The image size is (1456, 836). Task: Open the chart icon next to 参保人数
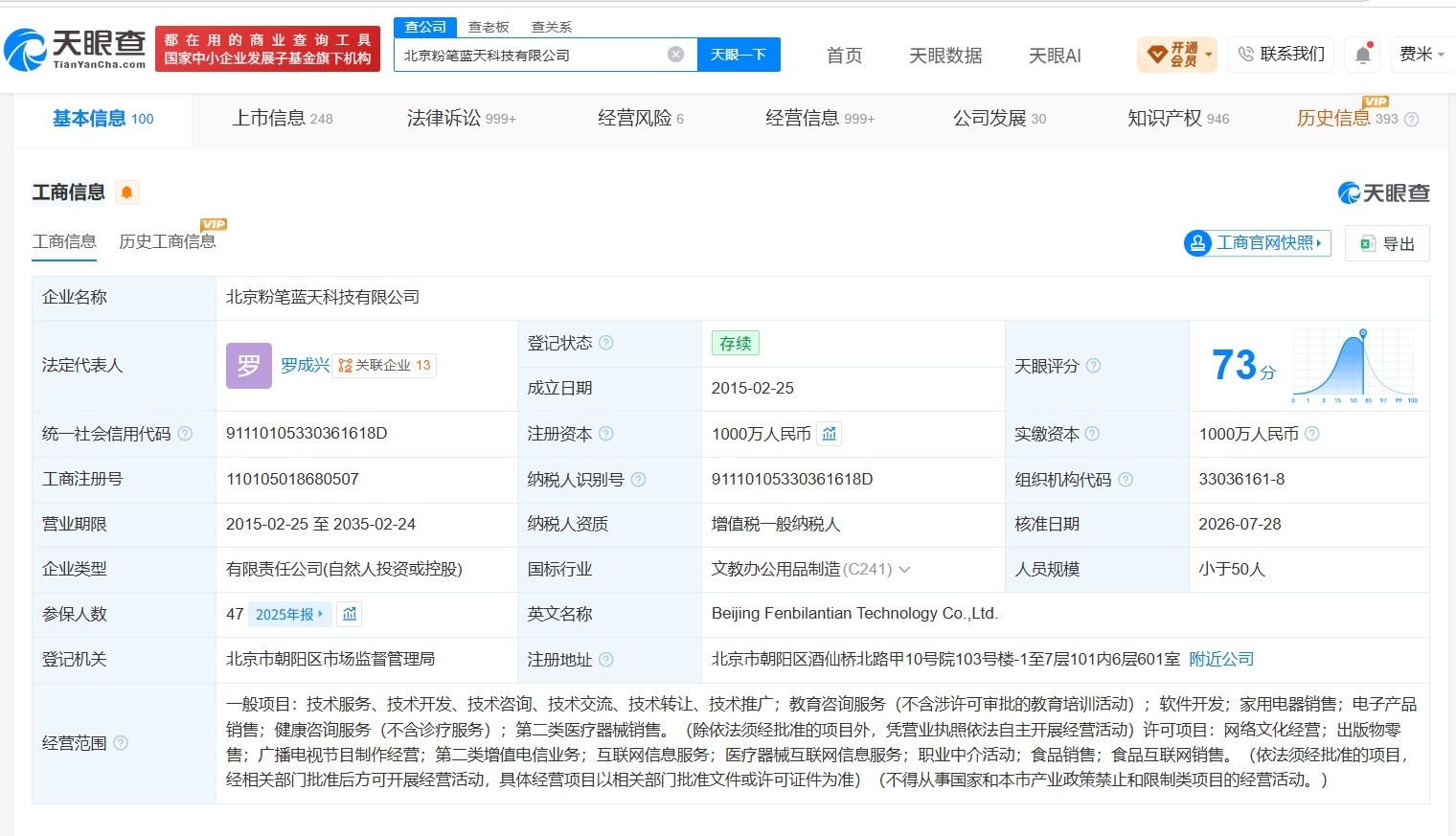(350, 614)
